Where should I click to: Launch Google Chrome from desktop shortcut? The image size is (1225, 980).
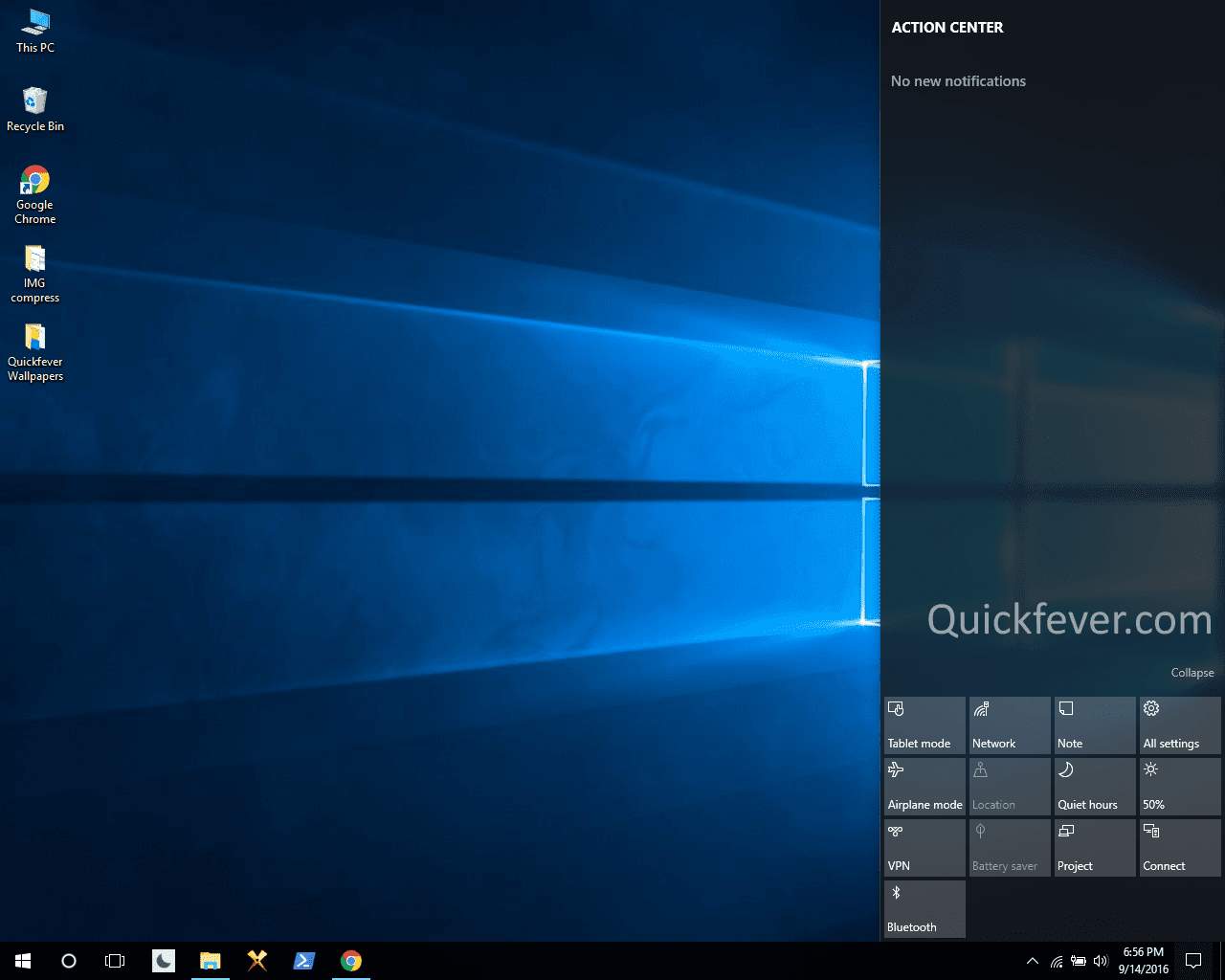pyautogui.click(x=35, y=195)
